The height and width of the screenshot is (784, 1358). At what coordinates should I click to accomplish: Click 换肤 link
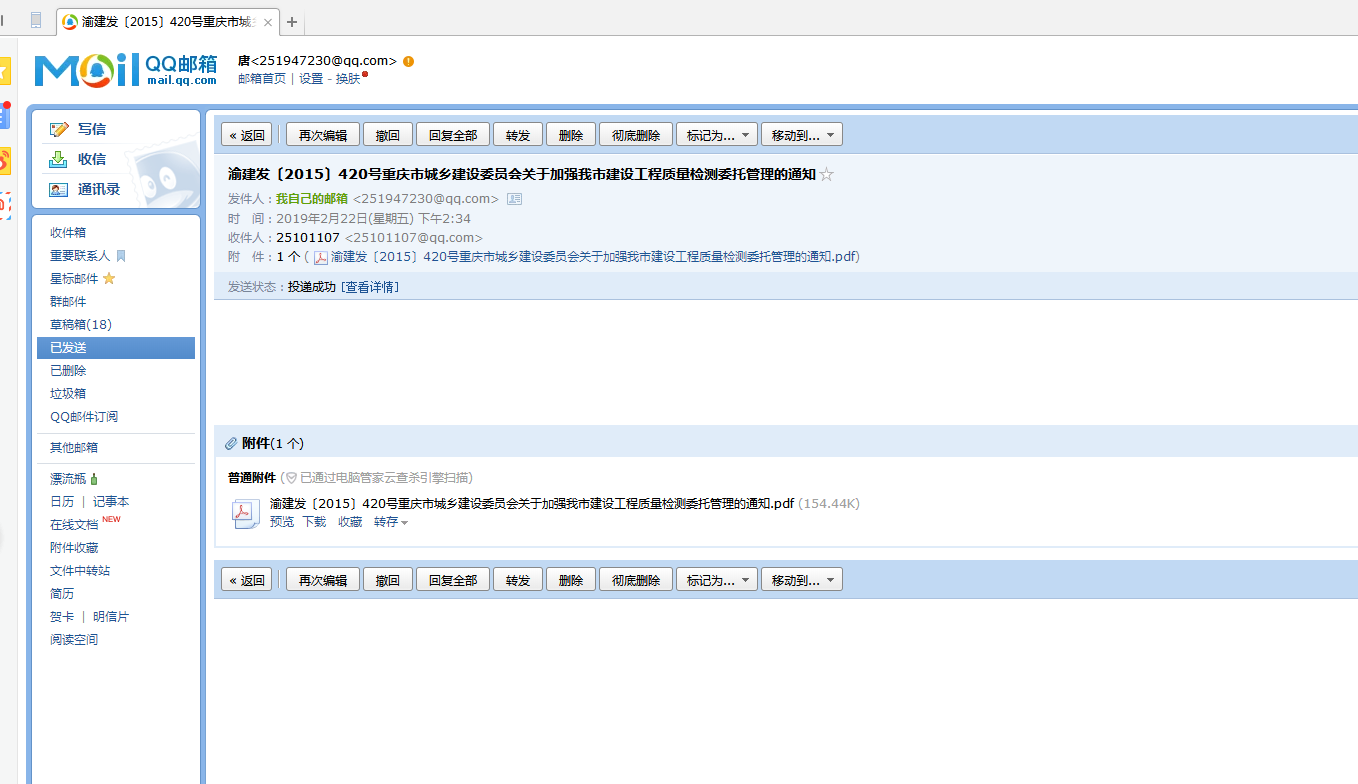coord(348,79)
